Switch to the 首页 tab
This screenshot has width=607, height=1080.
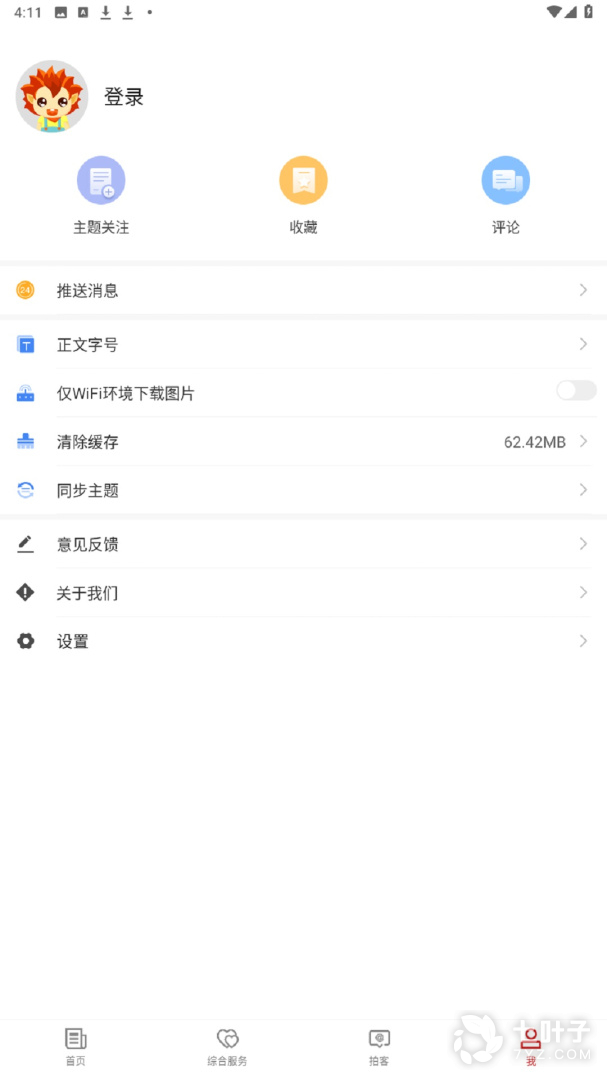[75, 1045]
